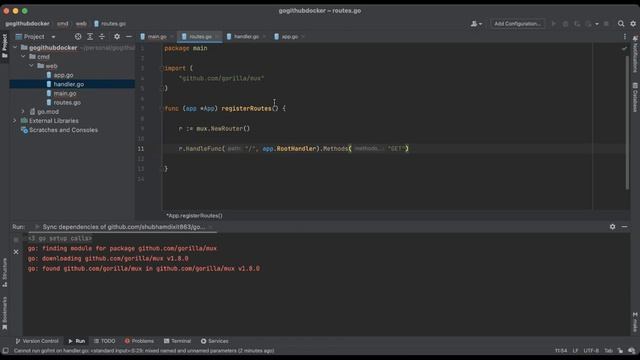Click cmd breadcrumb in navigation bar
Viewport: 640px width, 360px height.
click(x=62, y=24)
